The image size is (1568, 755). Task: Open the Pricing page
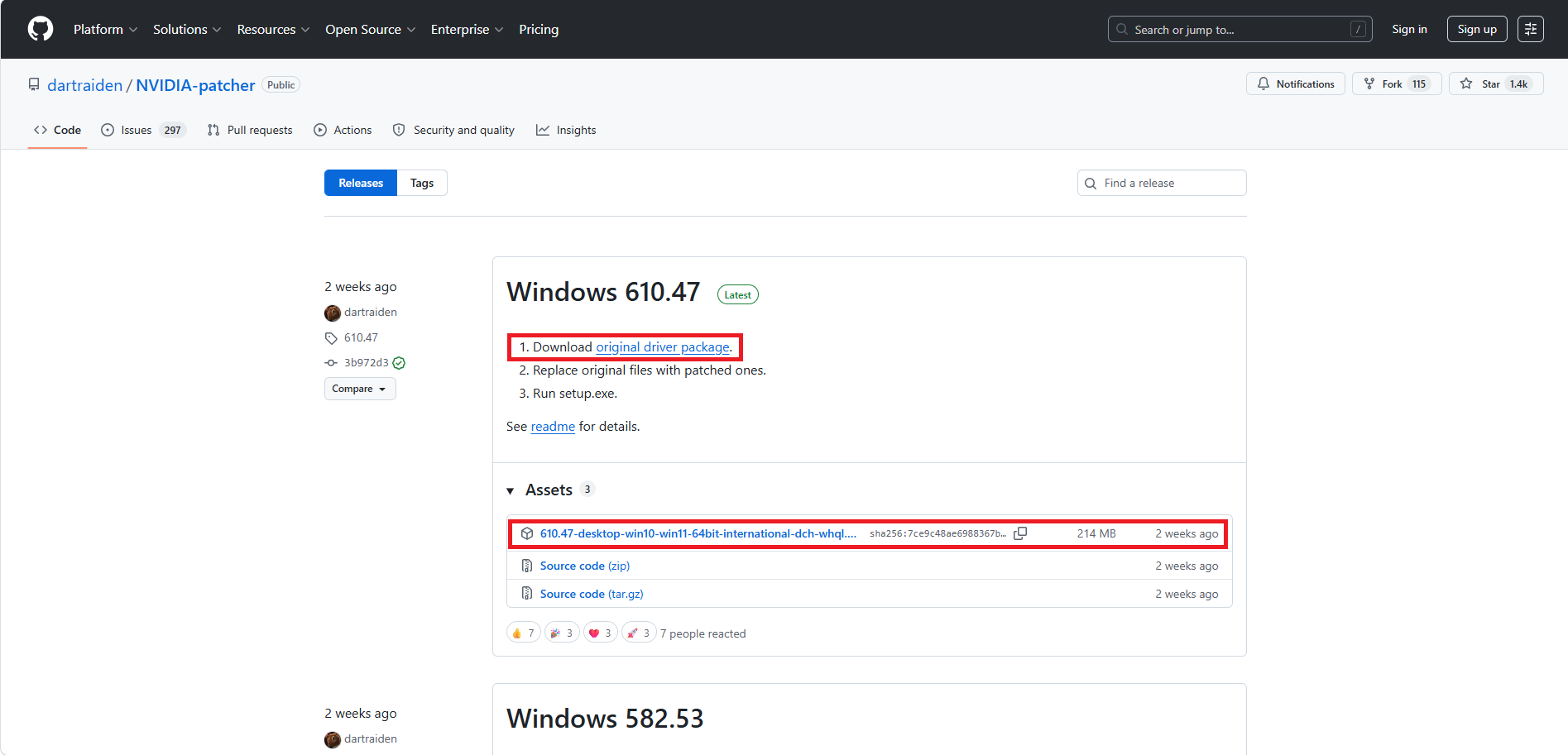tap(539, 29)
